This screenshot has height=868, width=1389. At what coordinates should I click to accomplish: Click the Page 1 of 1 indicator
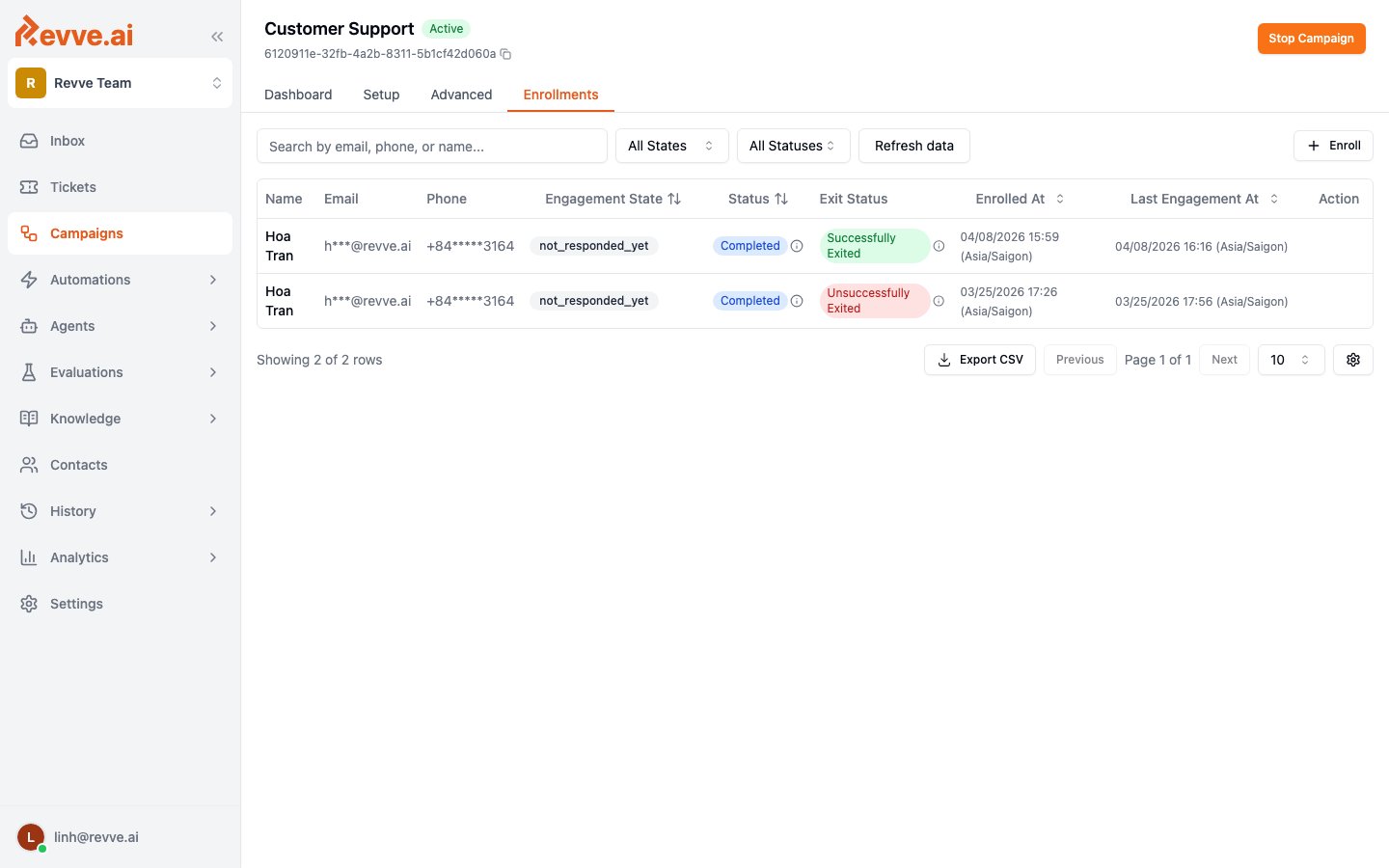tap(1157, 360)
